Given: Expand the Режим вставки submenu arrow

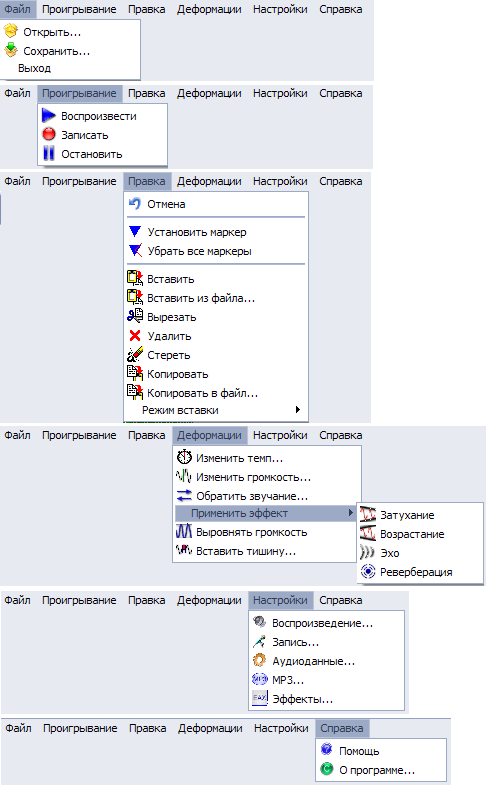Looking at the screenshot, I should 298,410.
